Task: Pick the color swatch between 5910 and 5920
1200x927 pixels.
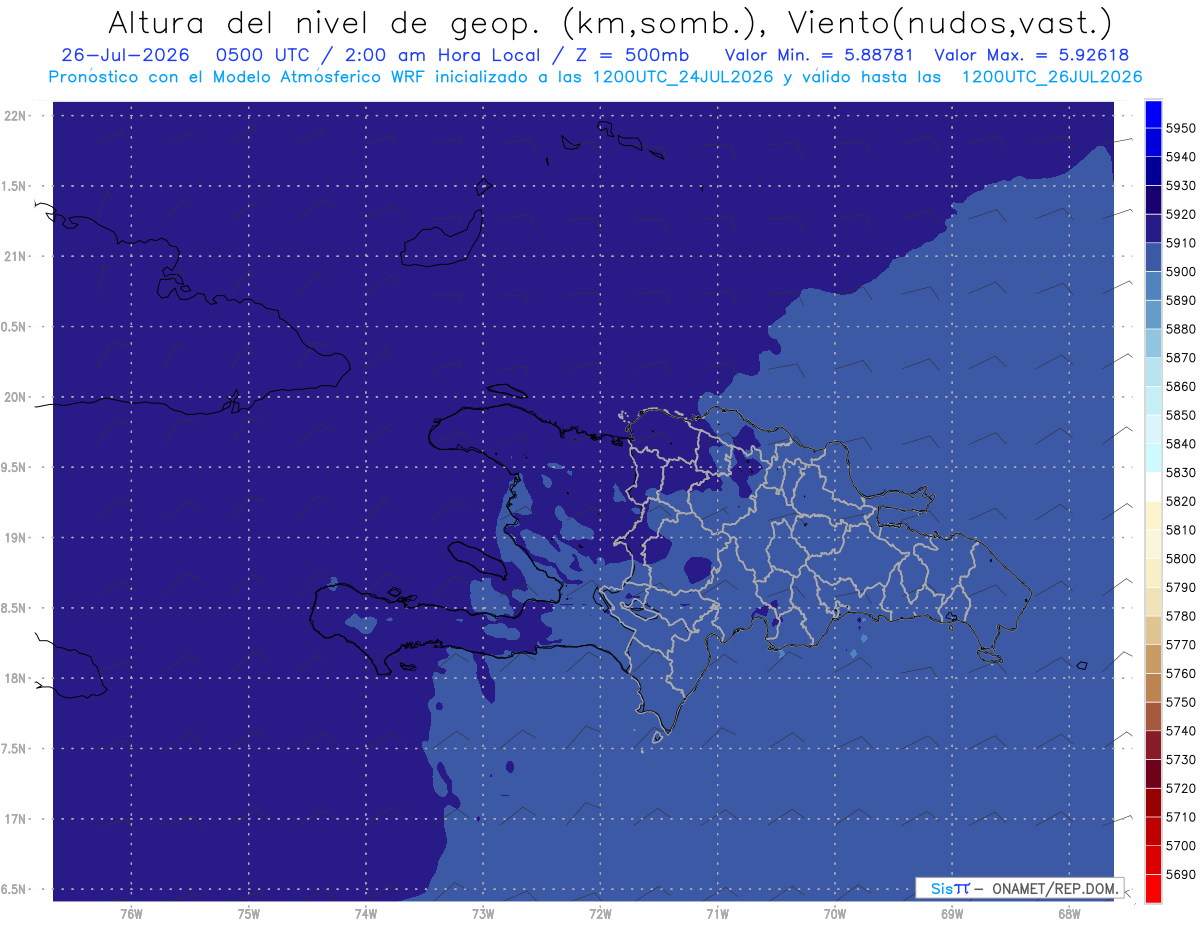Action: pyautogui.click(x=1153, y=229)
